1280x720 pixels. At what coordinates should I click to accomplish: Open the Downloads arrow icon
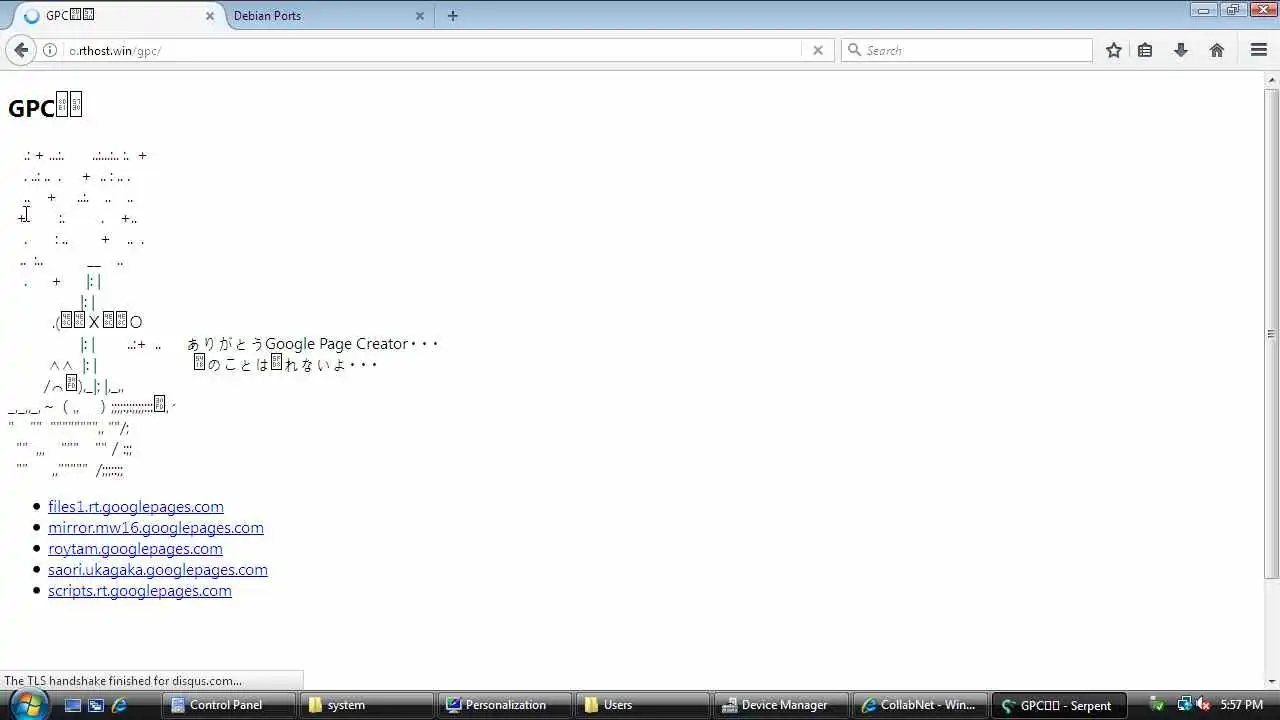pos(1181,50)
